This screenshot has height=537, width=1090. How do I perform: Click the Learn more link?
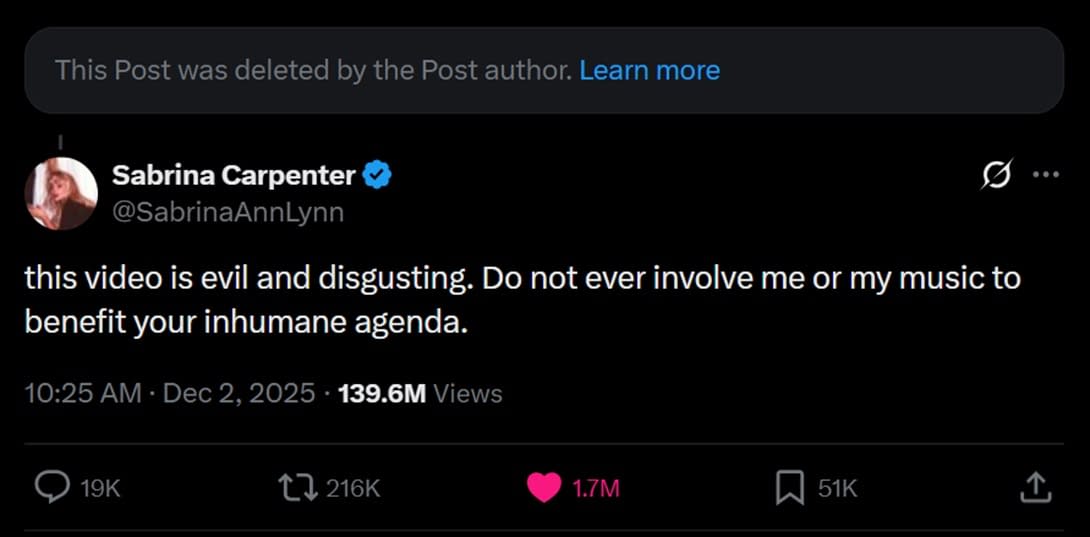coord(649,70)
